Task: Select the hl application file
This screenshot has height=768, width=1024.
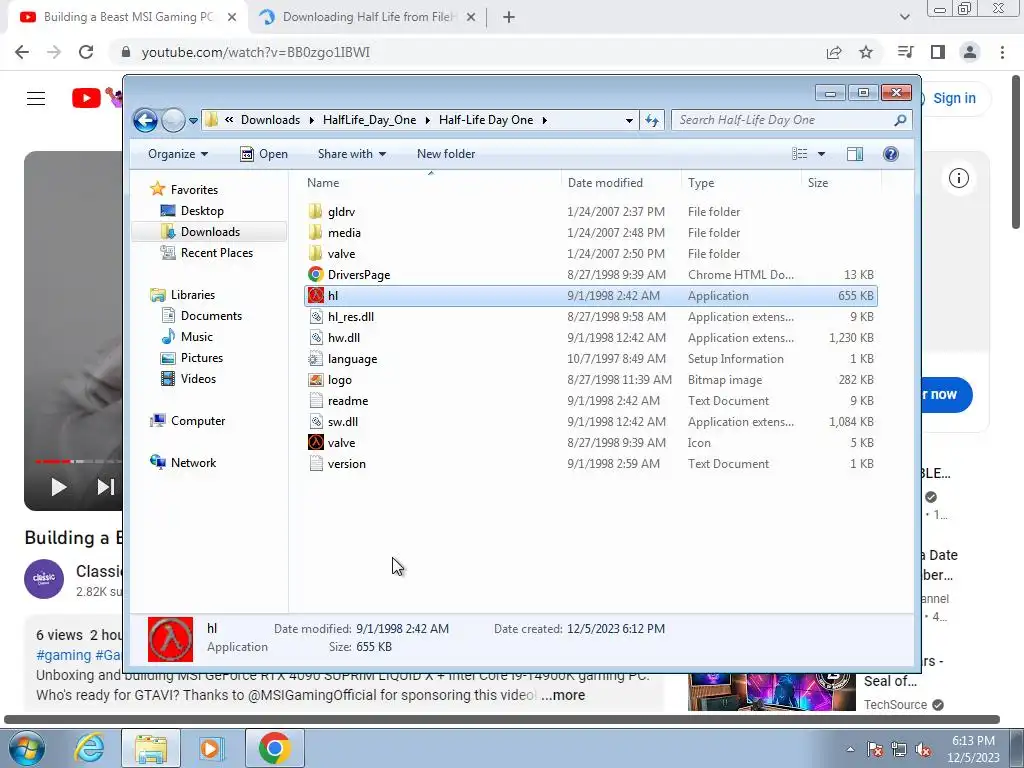Action: coord(591,296)
